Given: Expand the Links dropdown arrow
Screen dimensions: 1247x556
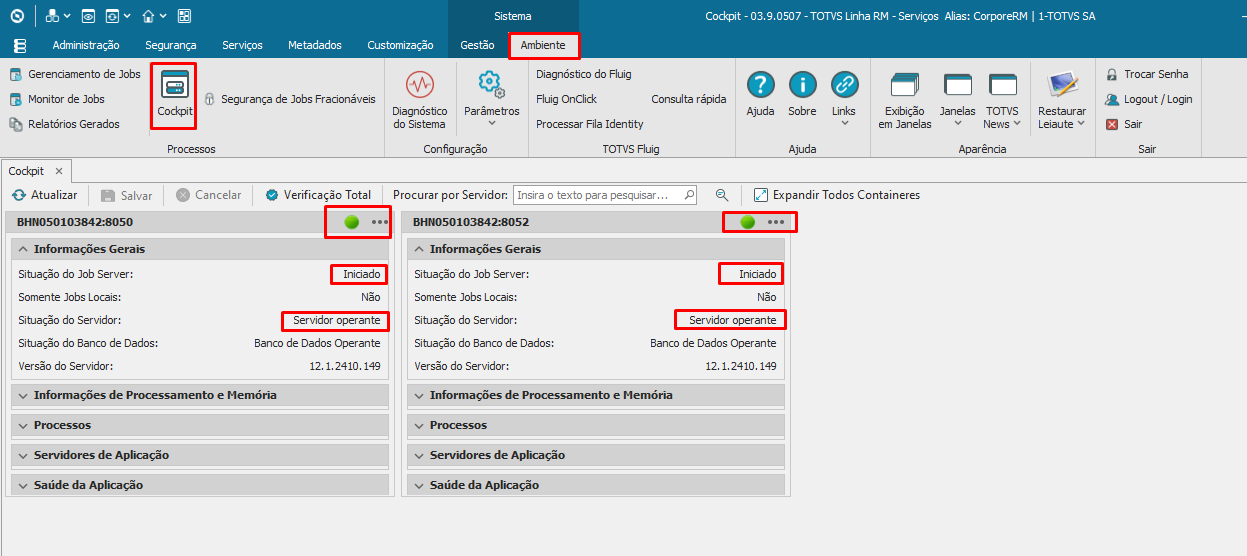Looking at the screenshot, I should point(844,124).
